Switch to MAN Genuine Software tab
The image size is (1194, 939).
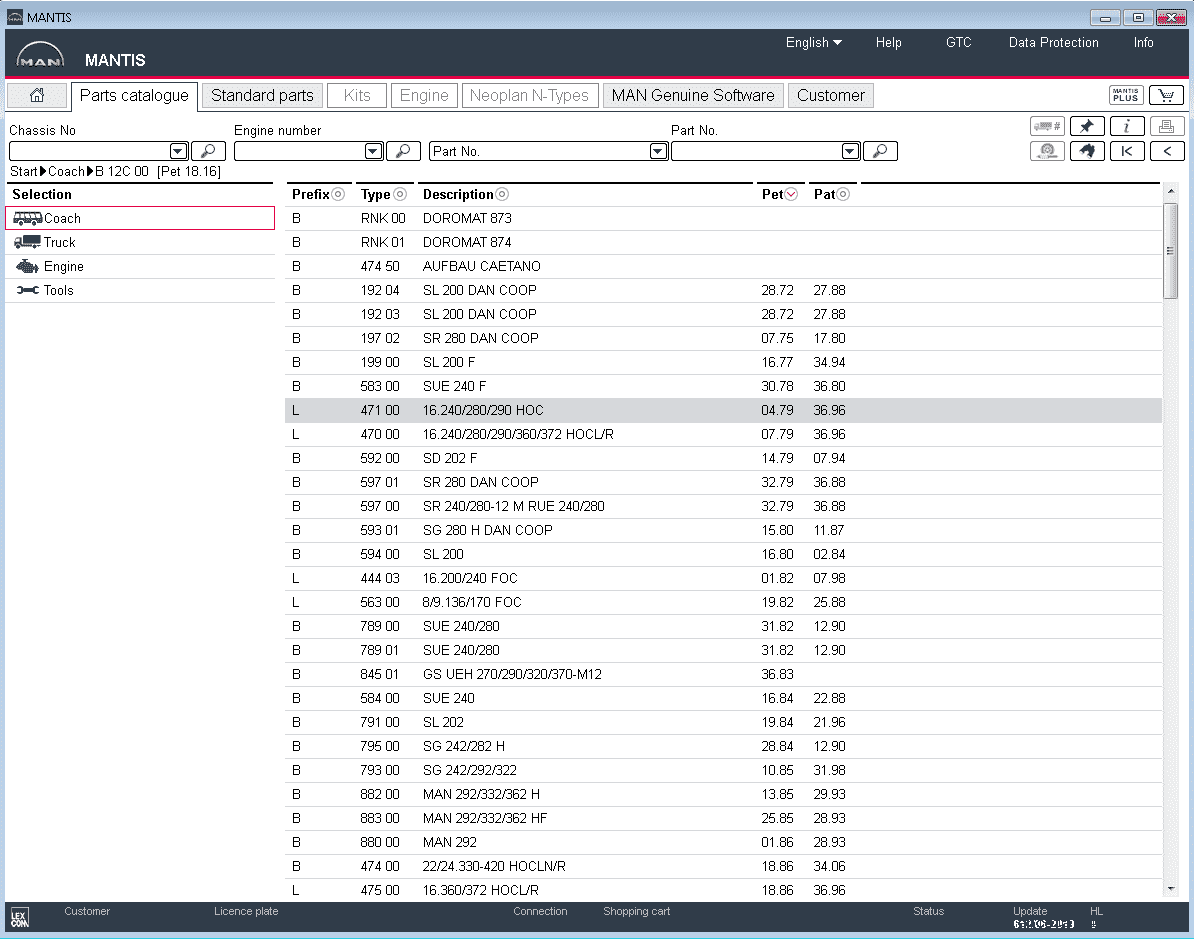(693, 95)
